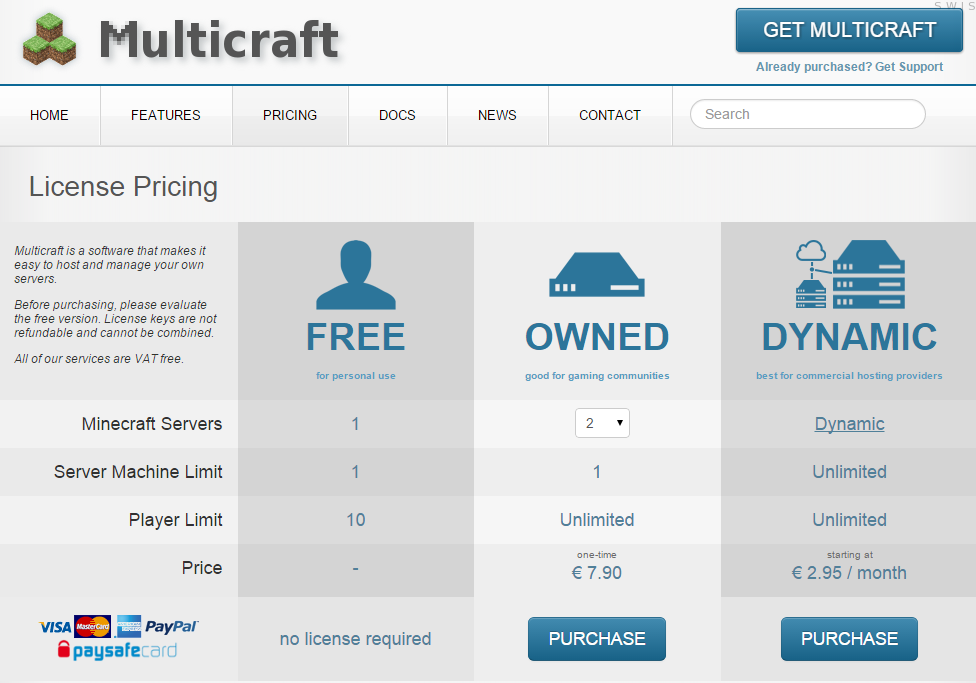Select the PayPal payment icon
The height and width of the screenshot is (683, 976).
171,626
